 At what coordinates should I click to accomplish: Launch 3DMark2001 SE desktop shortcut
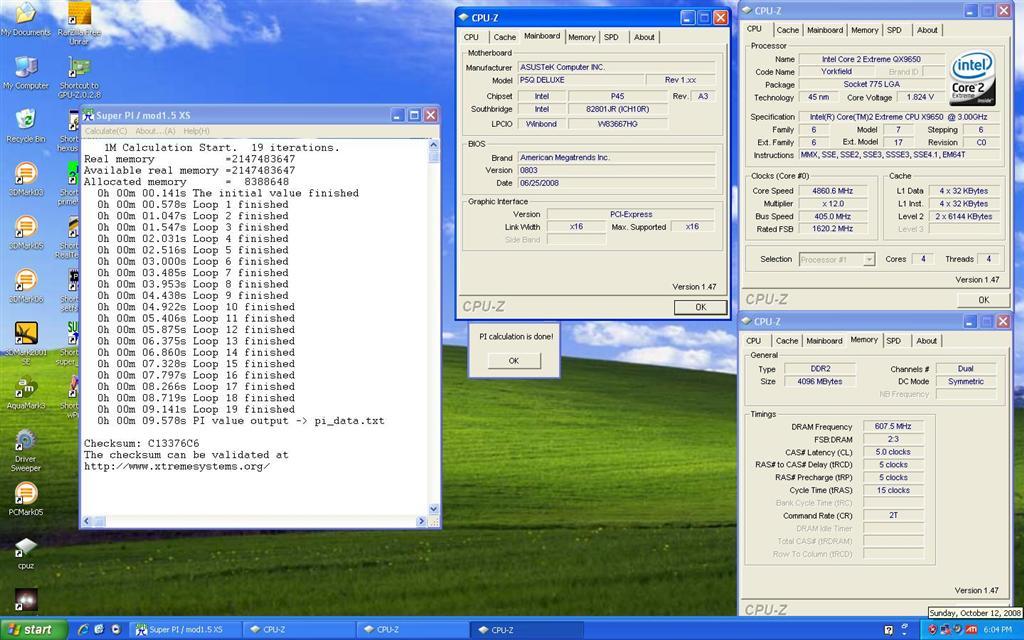point(25,344)
